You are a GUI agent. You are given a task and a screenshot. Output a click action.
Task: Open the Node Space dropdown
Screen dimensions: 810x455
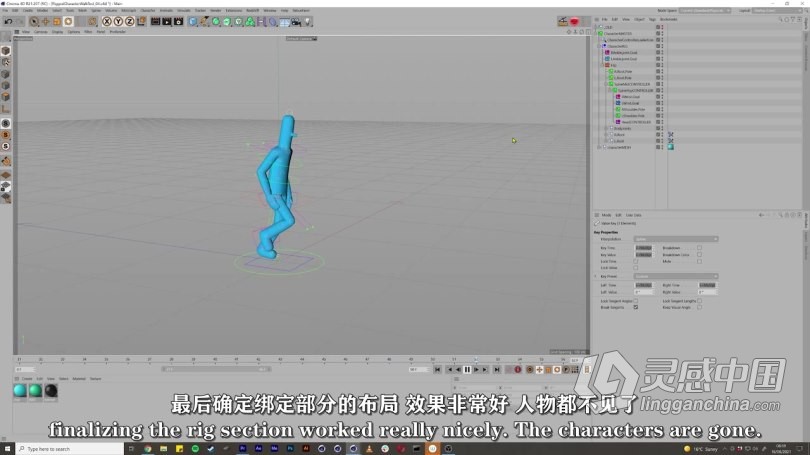click(x=705, y=10)
